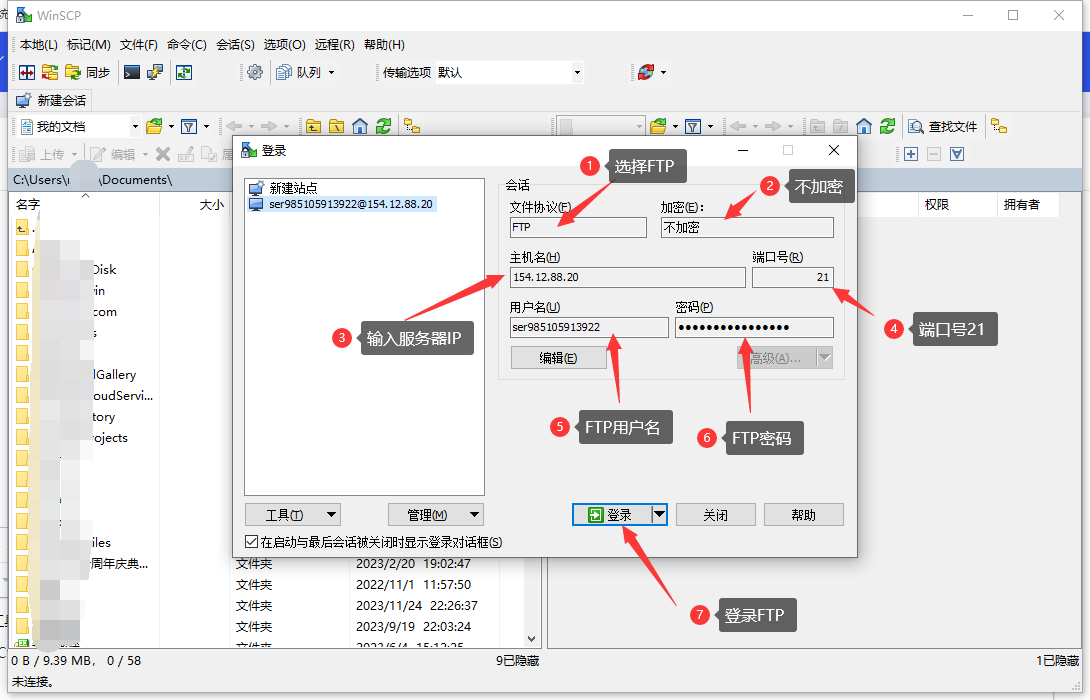Open the 命令(C) menu
Image resolution: width=1090 pixels, height=700 pixels.
pyautogui.click(x=186, y=44)
